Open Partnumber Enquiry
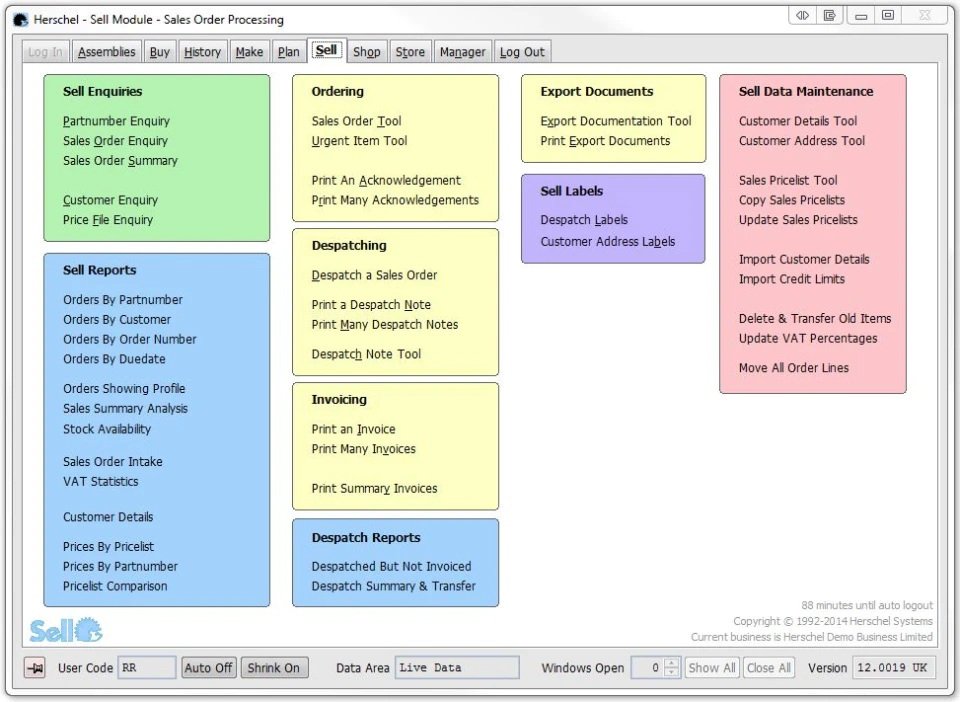This screenshot has width=960, height=702. coord(116,121)
